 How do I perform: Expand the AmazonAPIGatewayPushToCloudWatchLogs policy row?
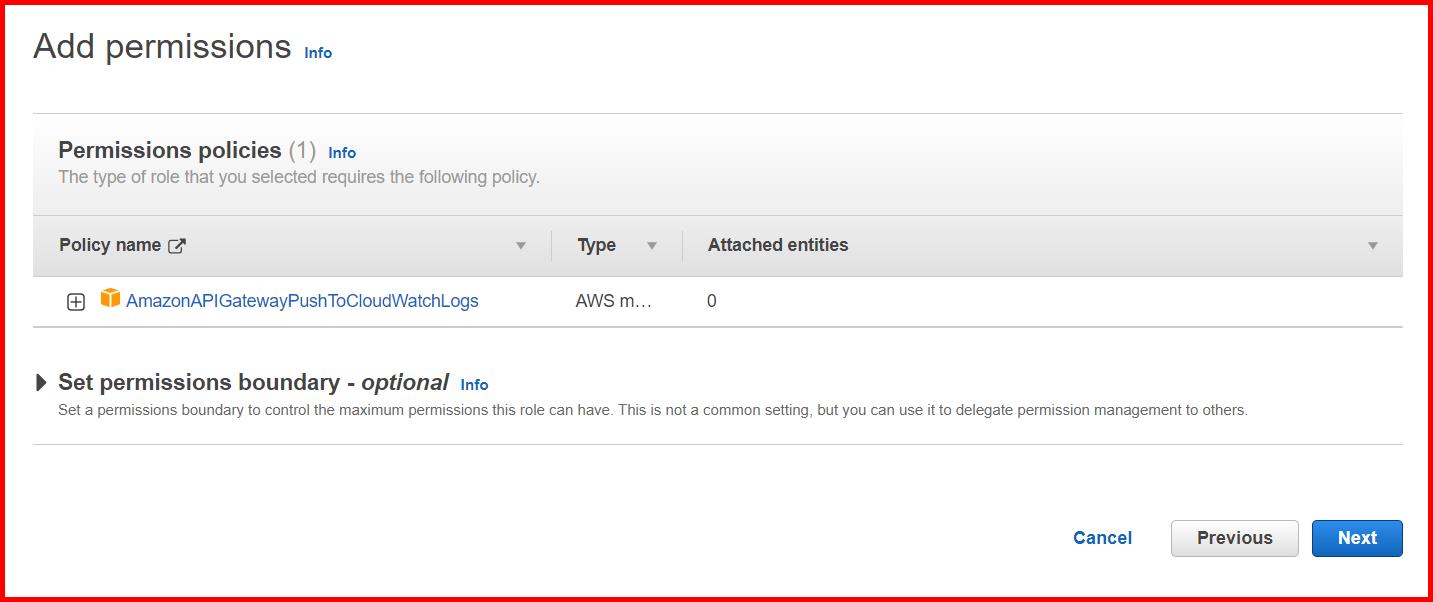[76, 300]
